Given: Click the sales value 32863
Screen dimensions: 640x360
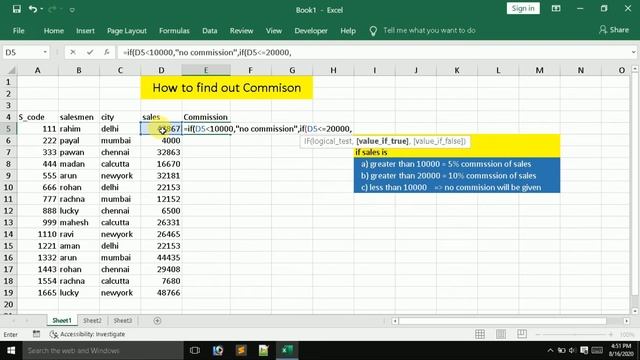Looking at the screenshot, I should click(x=161, y=152).
